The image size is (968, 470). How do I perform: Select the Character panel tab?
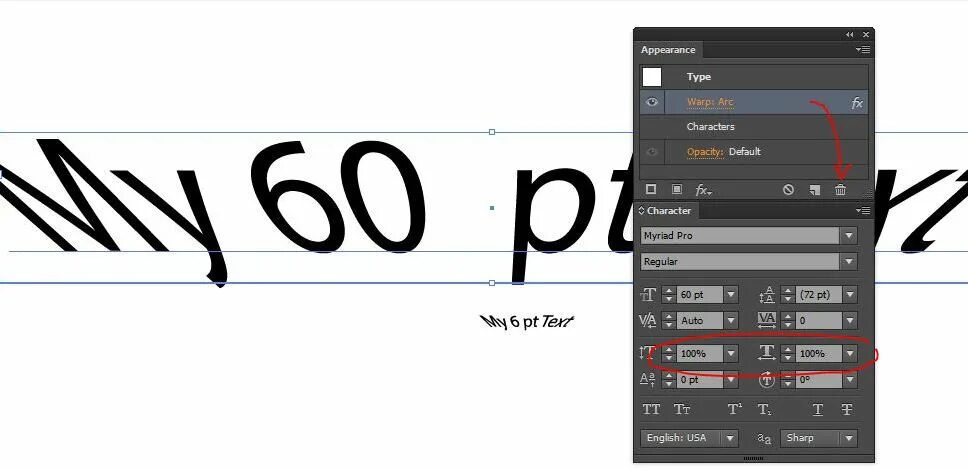tap(668, 211)
